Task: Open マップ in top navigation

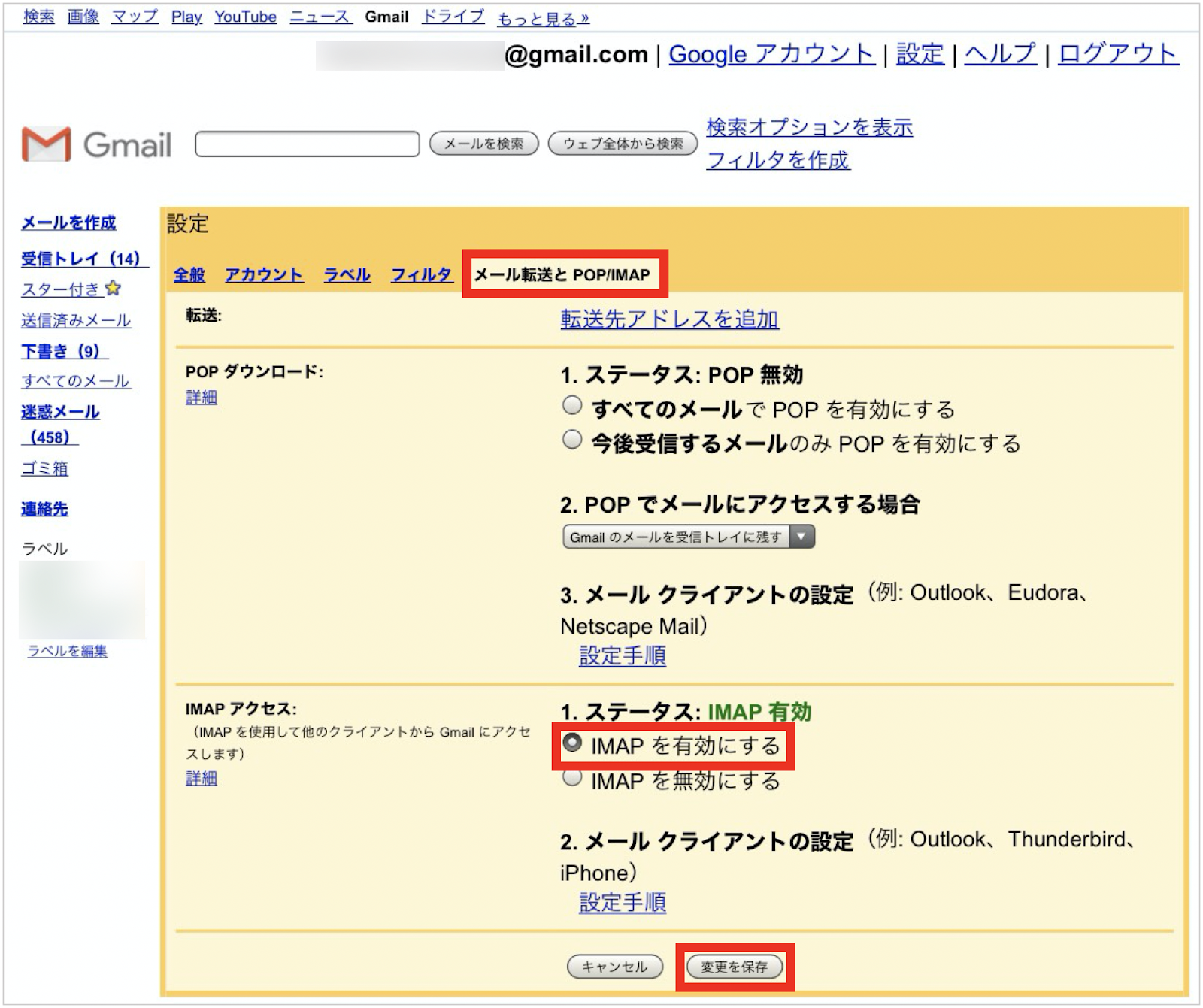Action: 135,17
